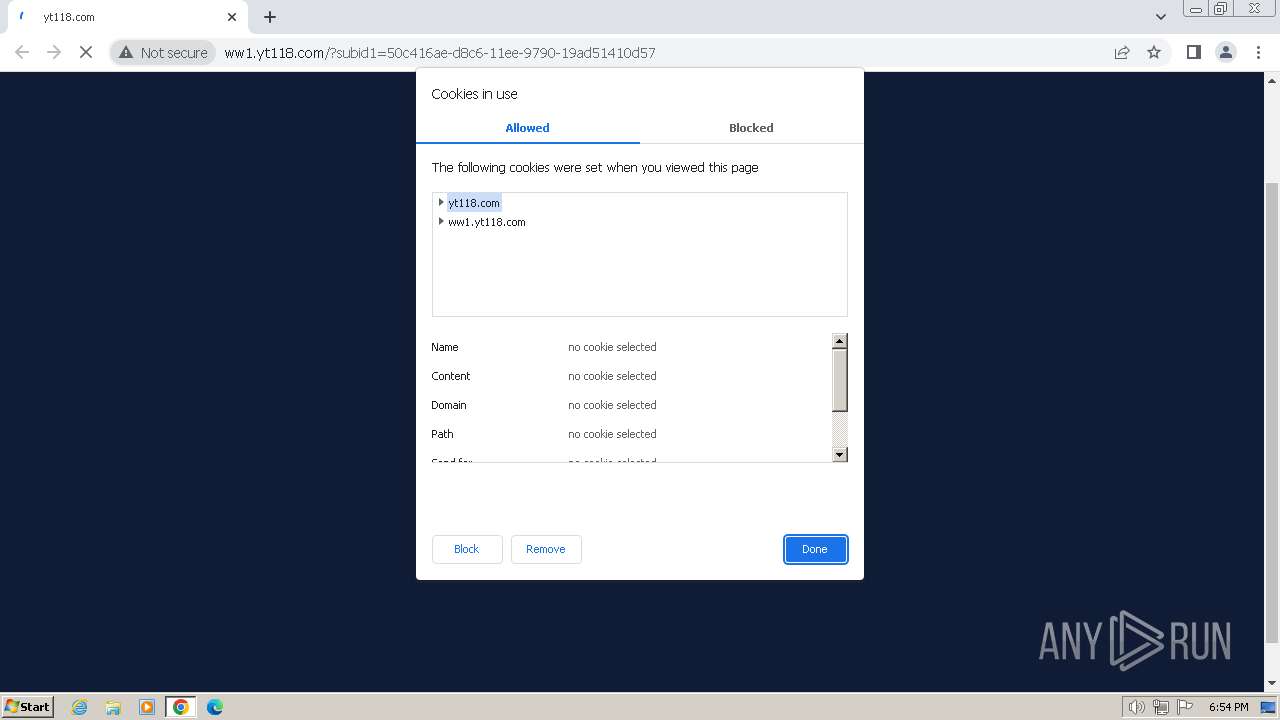Expand the ww1.yt118.com cookie entry
Image resolution: width=1280 pixels, height=720 pixels.
point(441,221)
